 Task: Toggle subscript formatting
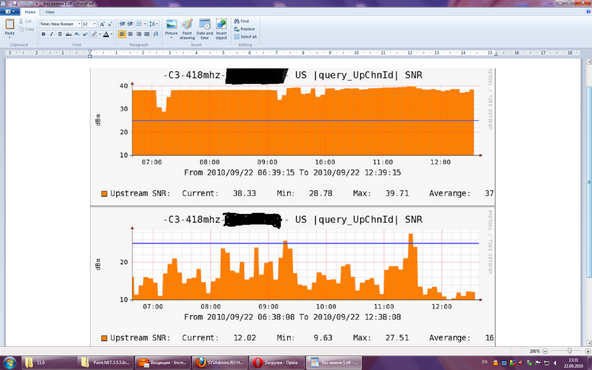click(x=77, y=34)
